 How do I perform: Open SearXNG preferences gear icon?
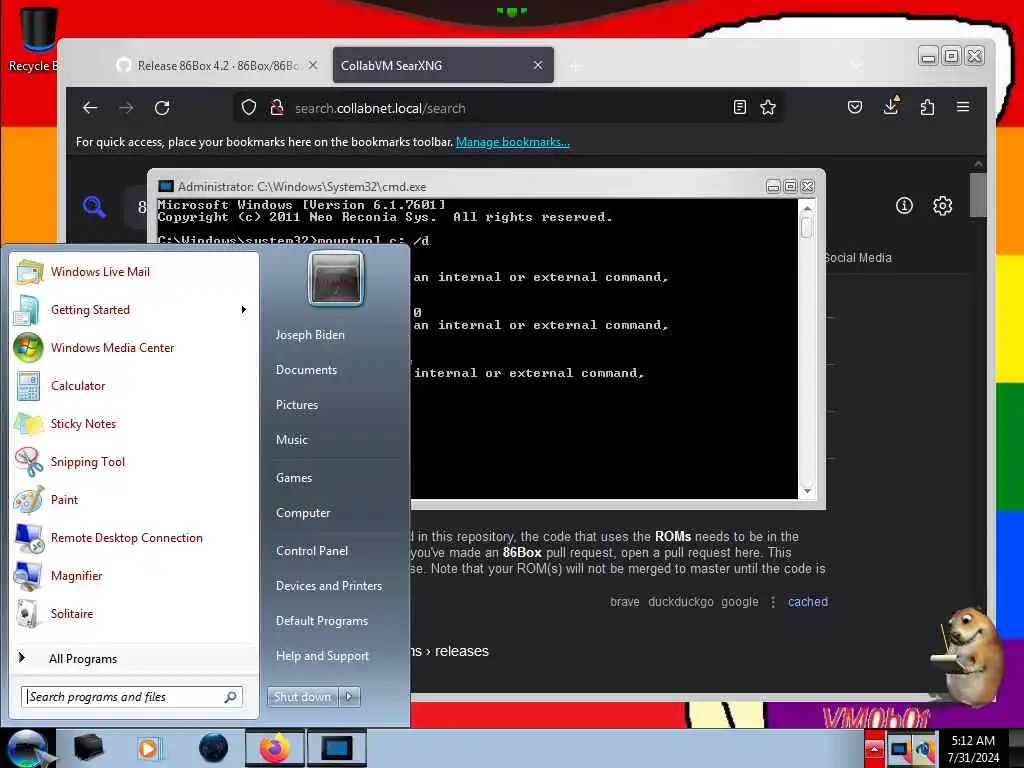click(942, 206)
